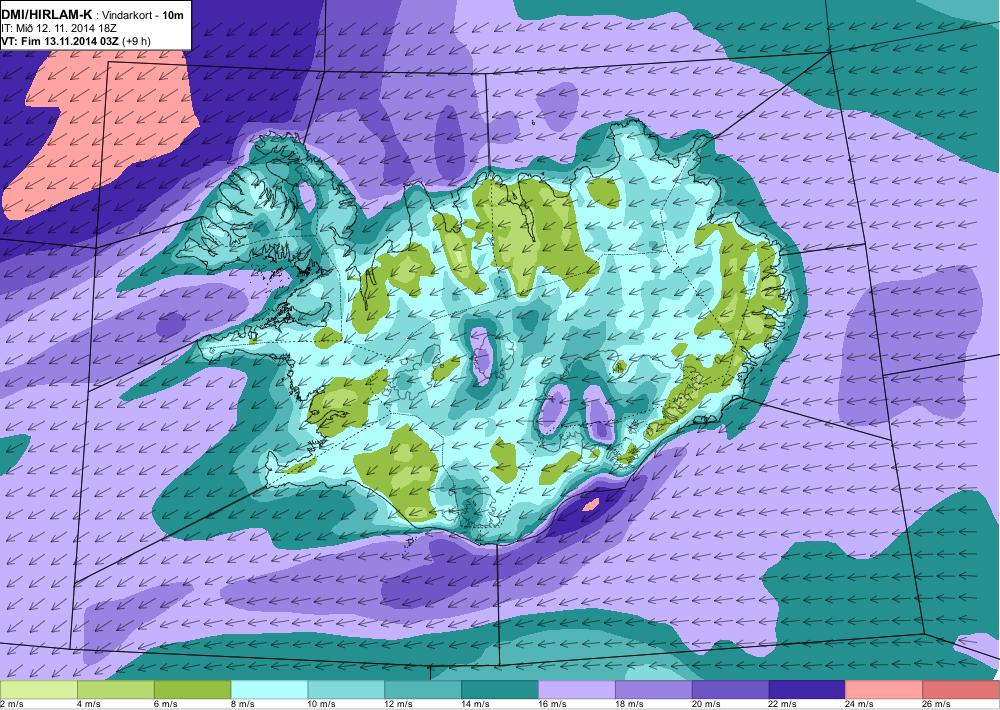Click the "4 m/s" legend label
The height and width of the screenshot is (710, 1000).
89,704
